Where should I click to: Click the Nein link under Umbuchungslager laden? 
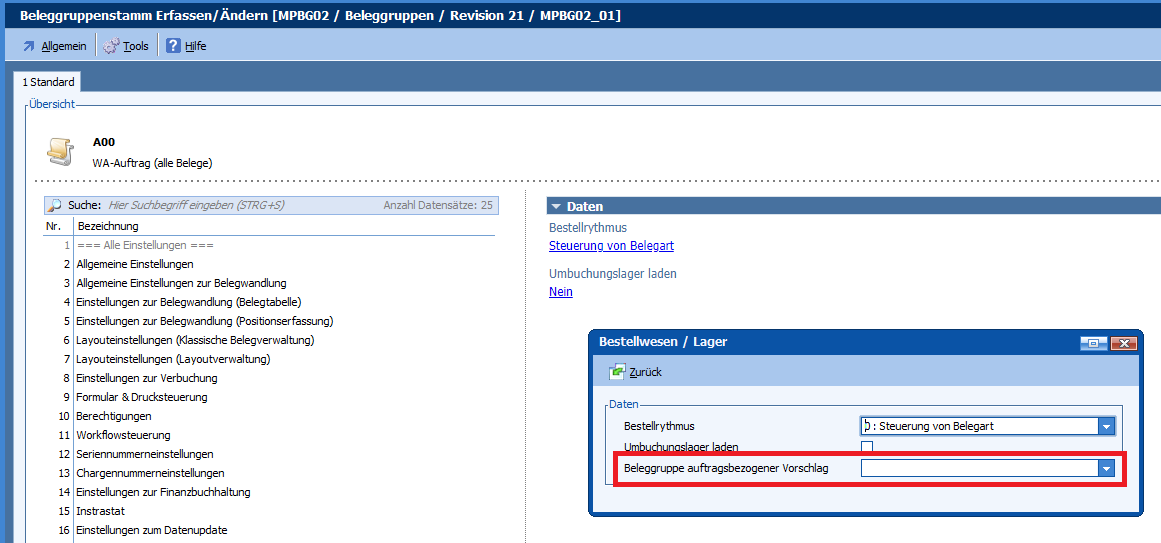pos(561,292)
